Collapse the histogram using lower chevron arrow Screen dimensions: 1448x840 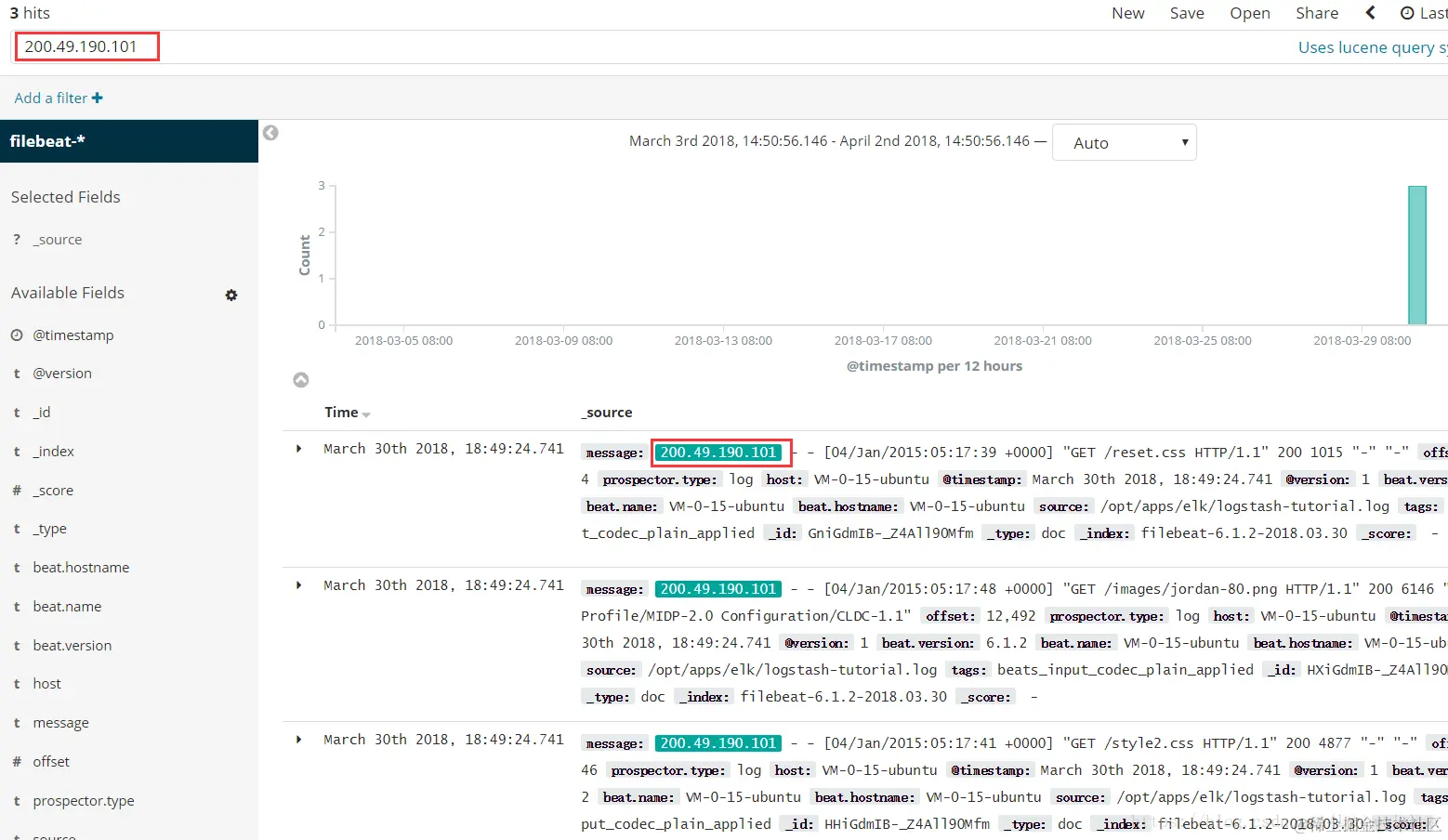(x=300, y=379)
